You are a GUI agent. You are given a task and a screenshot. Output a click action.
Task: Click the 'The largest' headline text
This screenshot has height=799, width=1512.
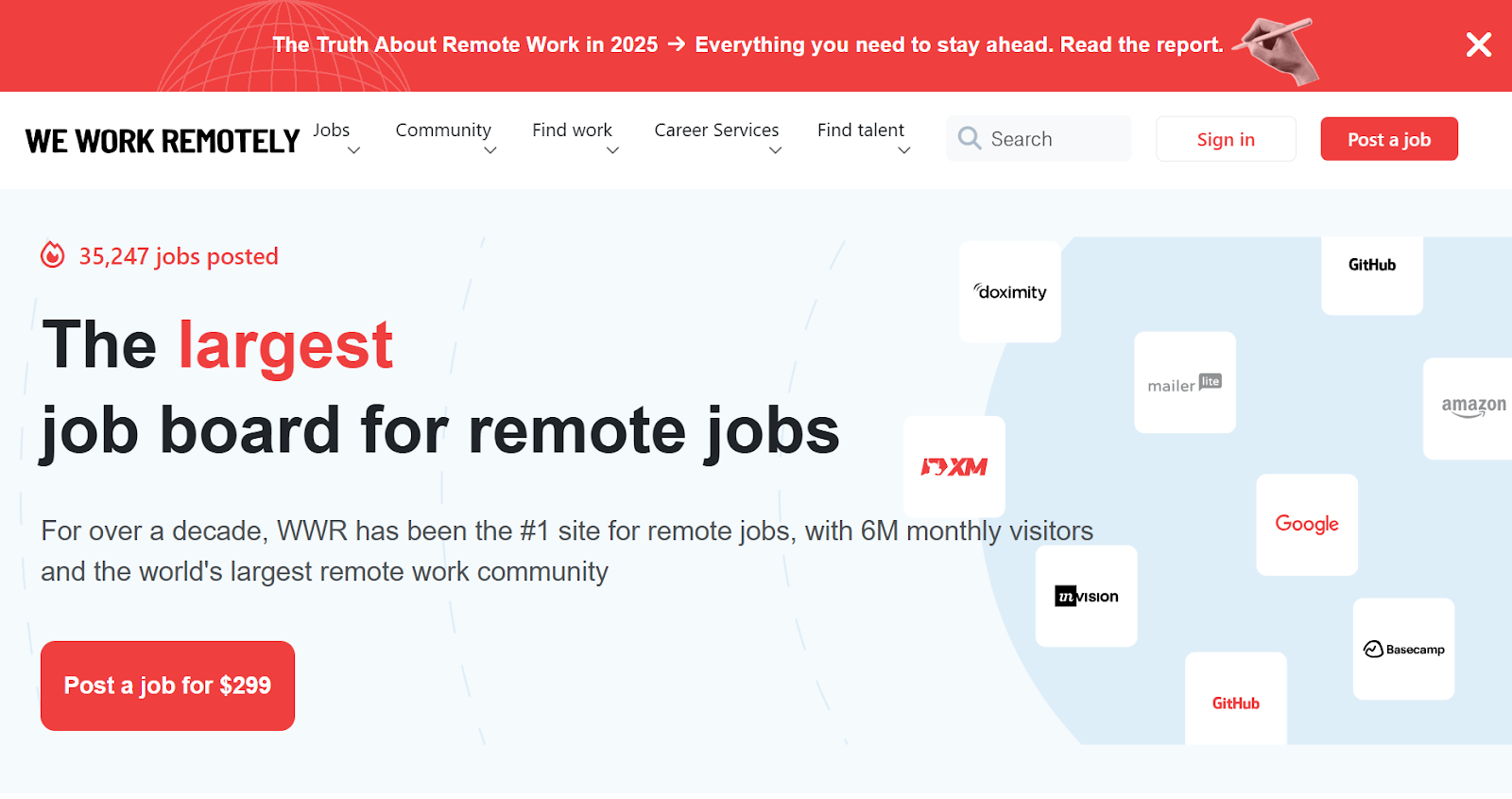[217, 345]
